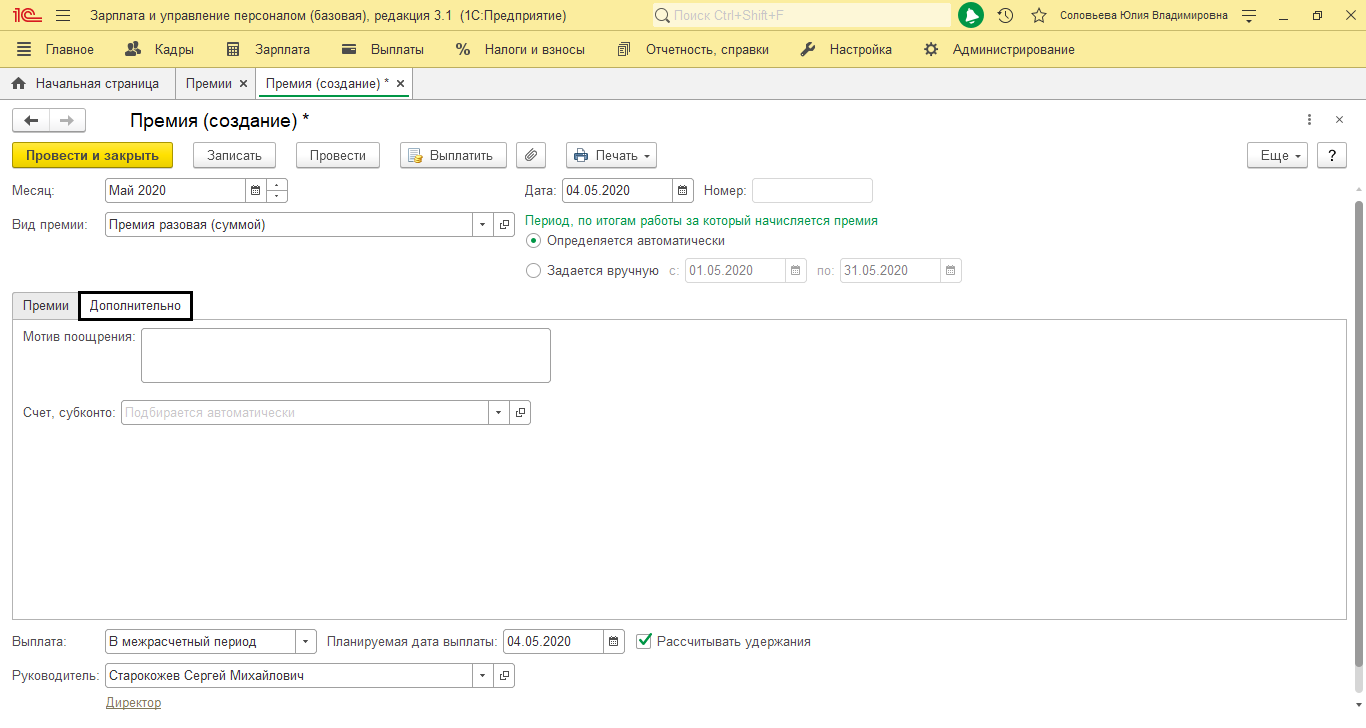Open Руководитель item card icon

[505, 676]
